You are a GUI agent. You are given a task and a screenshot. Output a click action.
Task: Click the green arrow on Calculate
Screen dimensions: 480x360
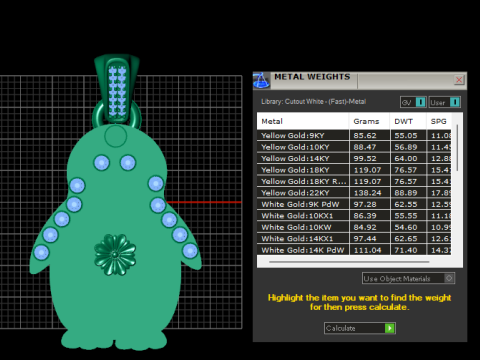point(389,328)
